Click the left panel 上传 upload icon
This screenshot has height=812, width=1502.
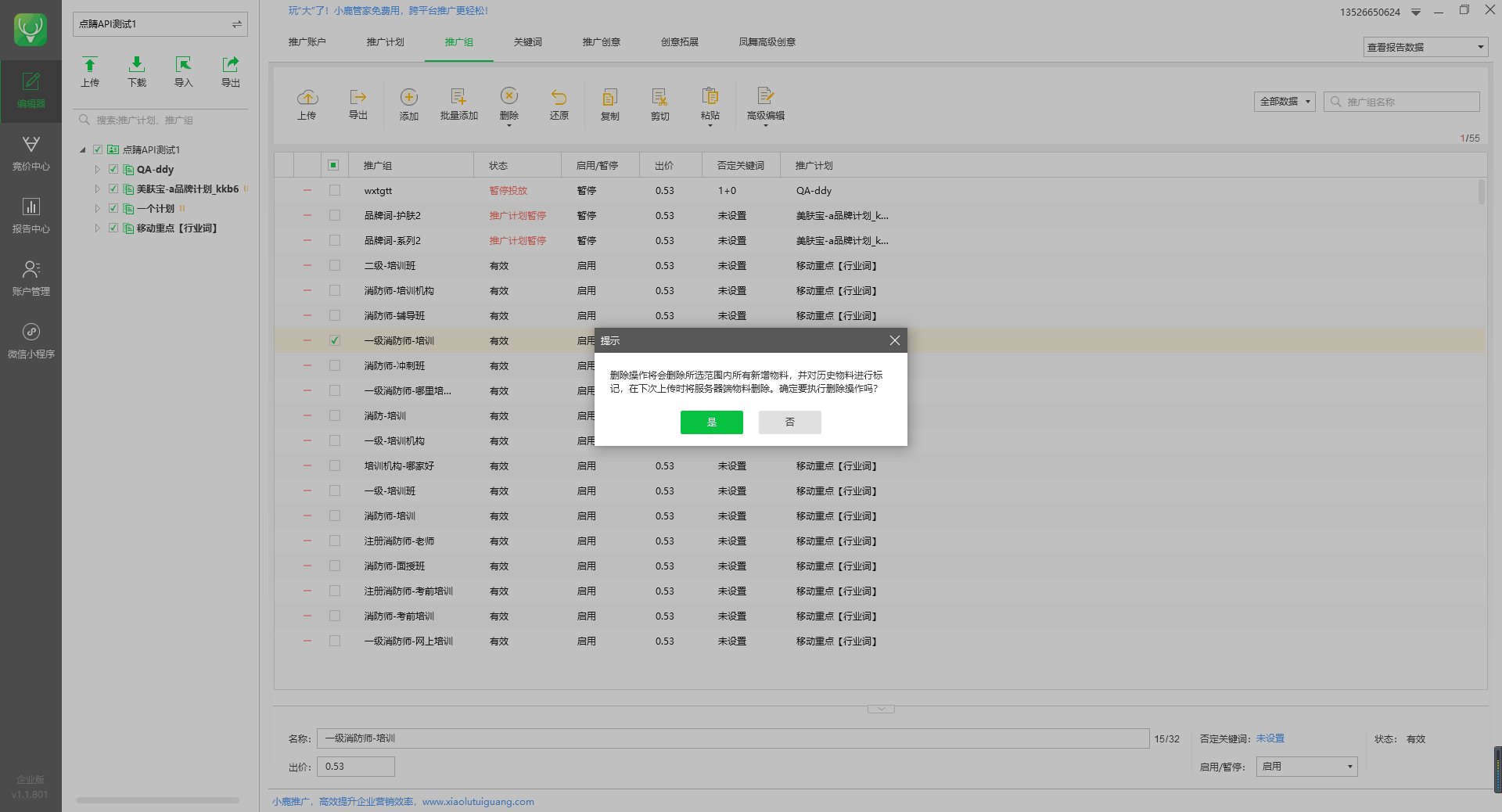(90, 65)
